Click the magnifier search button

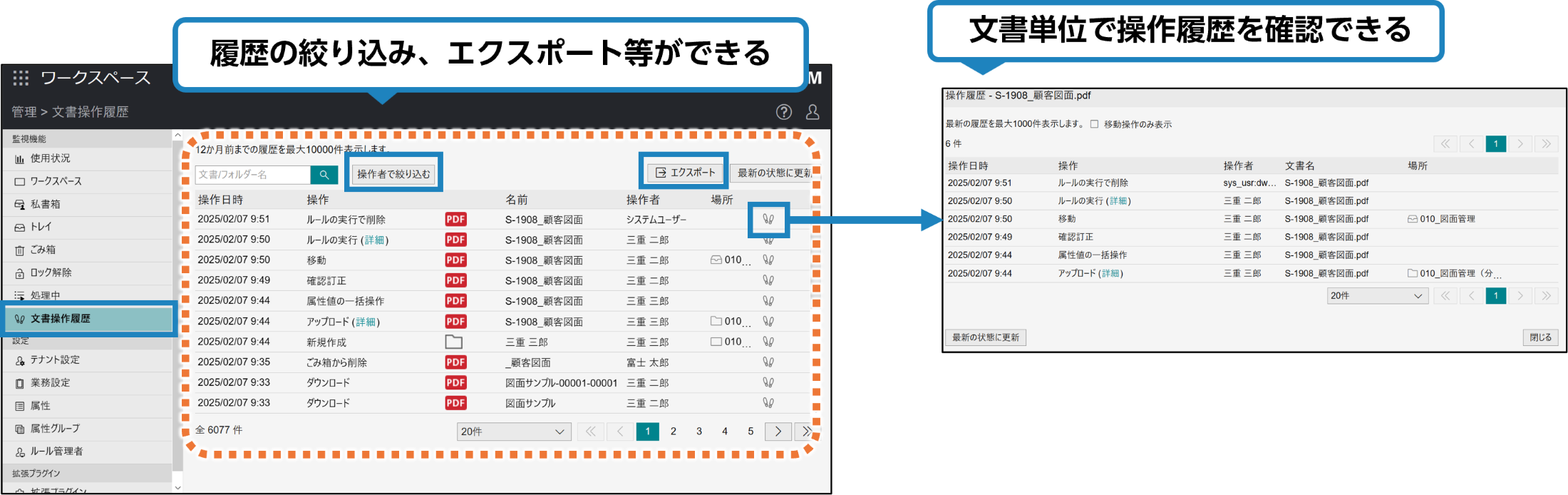click(324, 175)
